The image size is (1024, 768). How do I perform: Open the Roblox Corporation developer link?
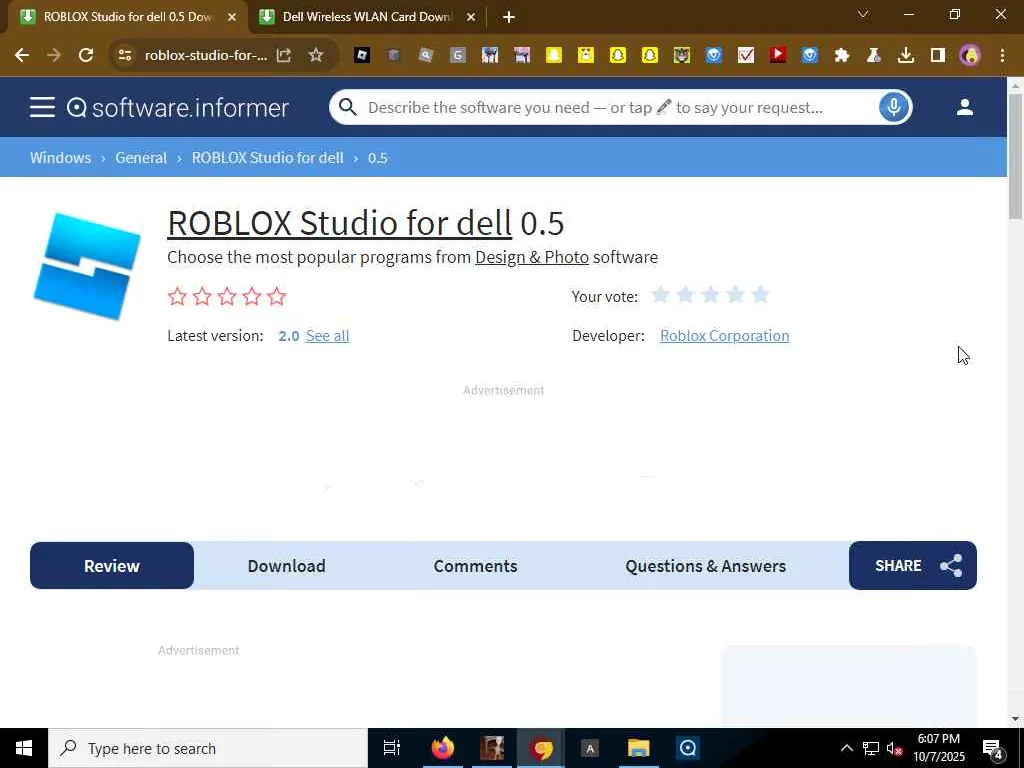(724, 336)
